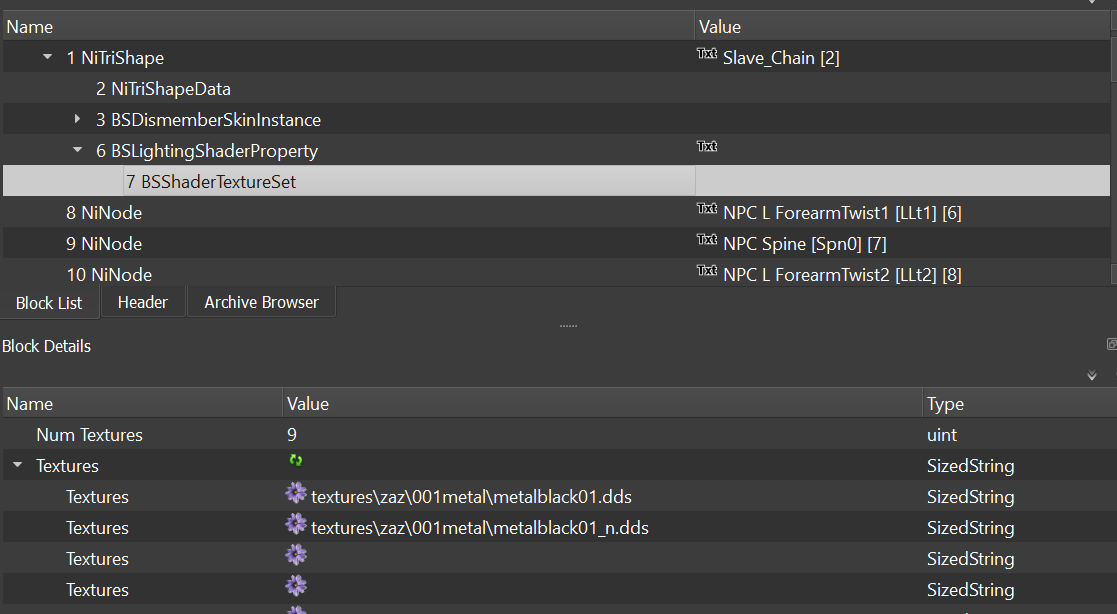The image size is (1117, 614).
Task: Select 3 BSDismemberSkinInstance block name
Action: coord(208,120)
